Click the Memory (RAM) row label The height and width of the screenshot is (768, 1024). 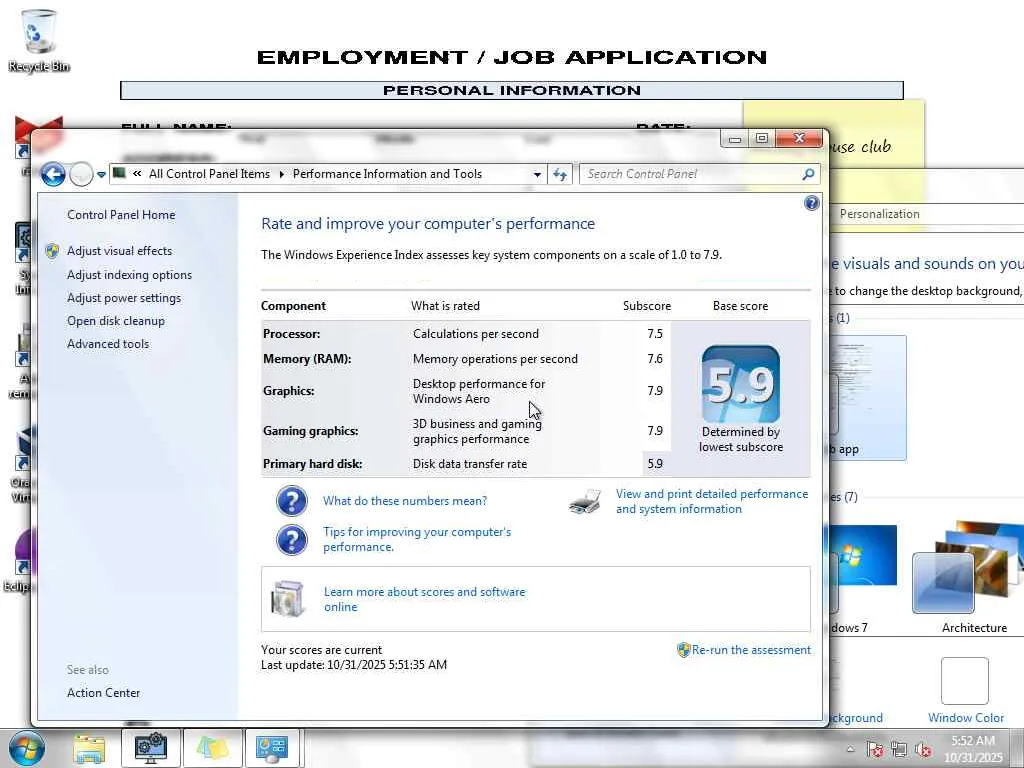(307, 359)
